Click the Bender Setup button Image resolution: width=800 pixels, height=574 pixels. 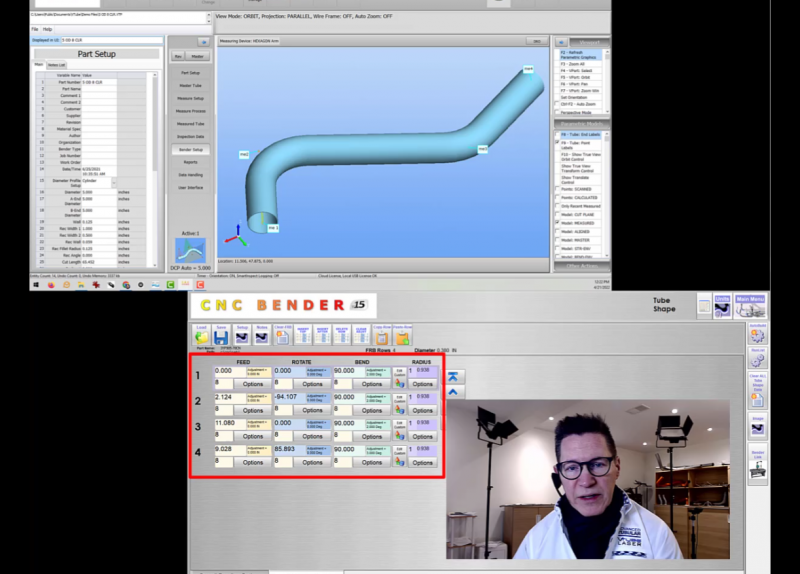click(190, 149)
